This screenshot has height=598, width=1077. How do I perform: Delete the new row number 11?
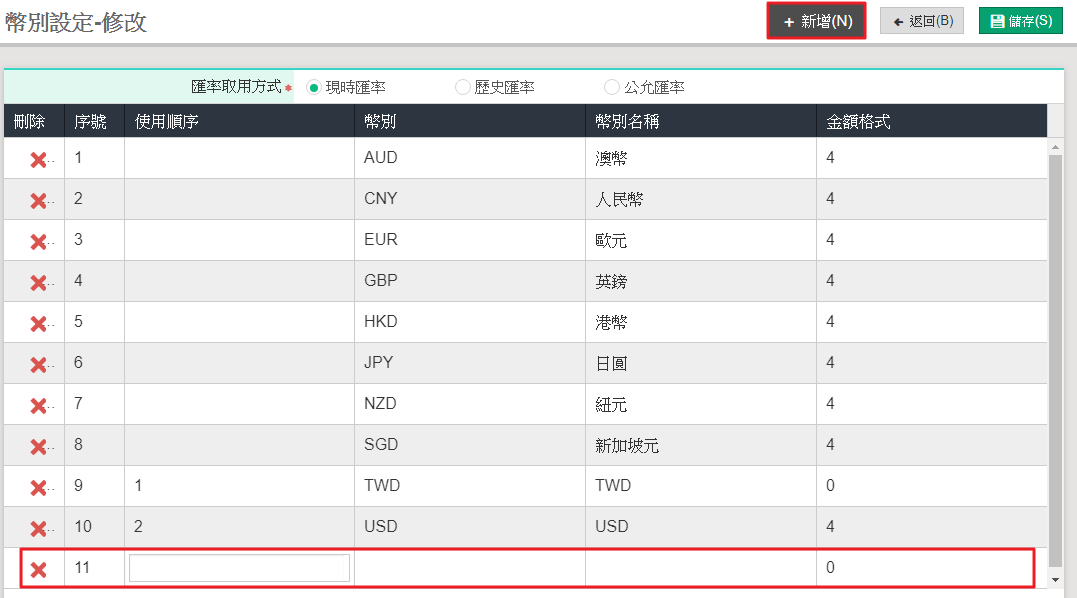point(38,569)
